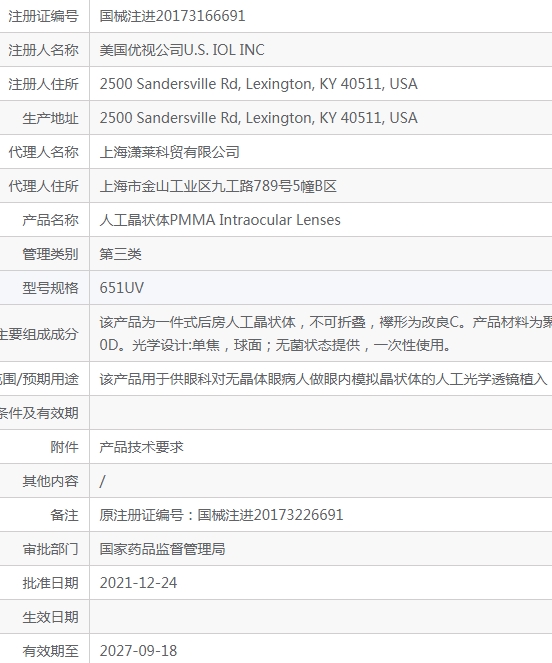The height and width of the screenshot is (663, 552).
Task: Select agent address 上海市金山工业区九工路789号5幢B区
Action: pos(218,186)
